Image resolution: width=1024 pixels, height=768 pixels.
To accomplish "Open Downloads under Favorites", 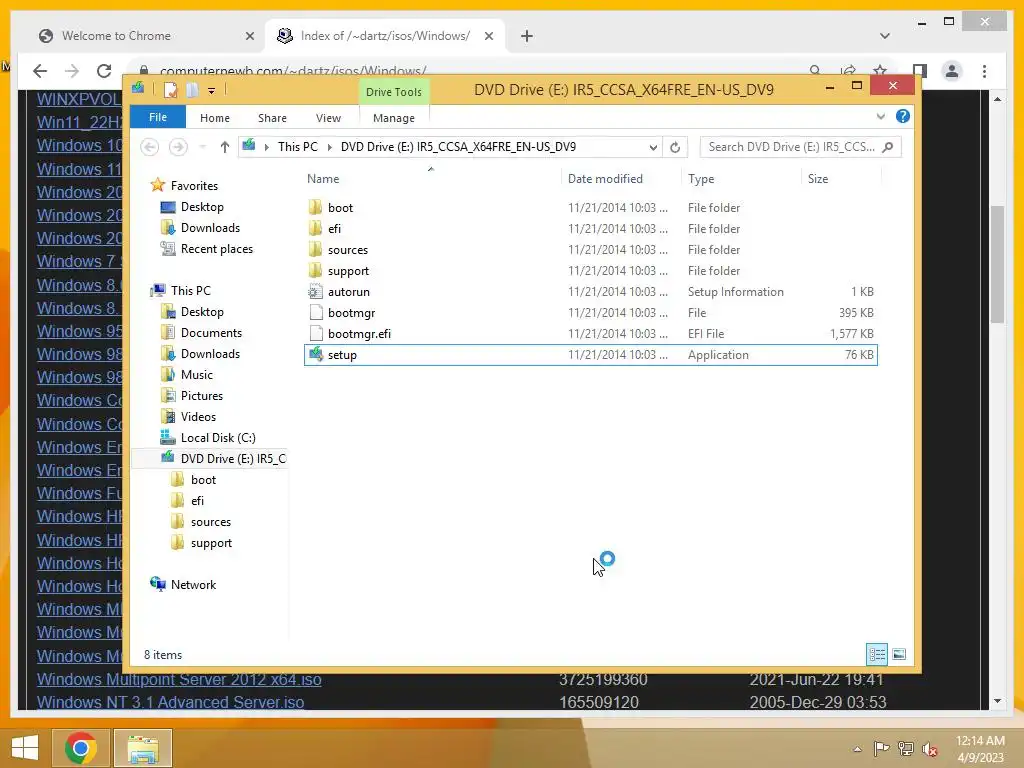I will pos(210,228).
